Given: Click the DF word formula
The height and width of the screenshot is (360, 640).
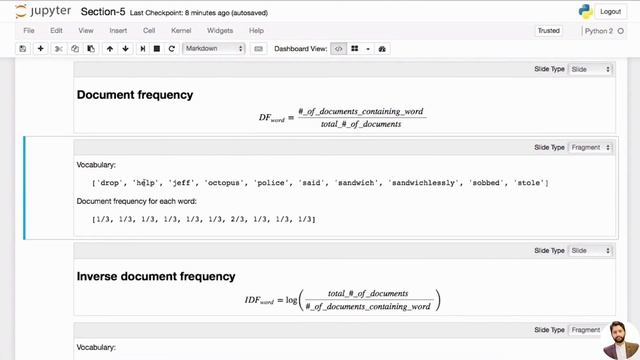Looking at the screenshot, I should click(342, 118).
